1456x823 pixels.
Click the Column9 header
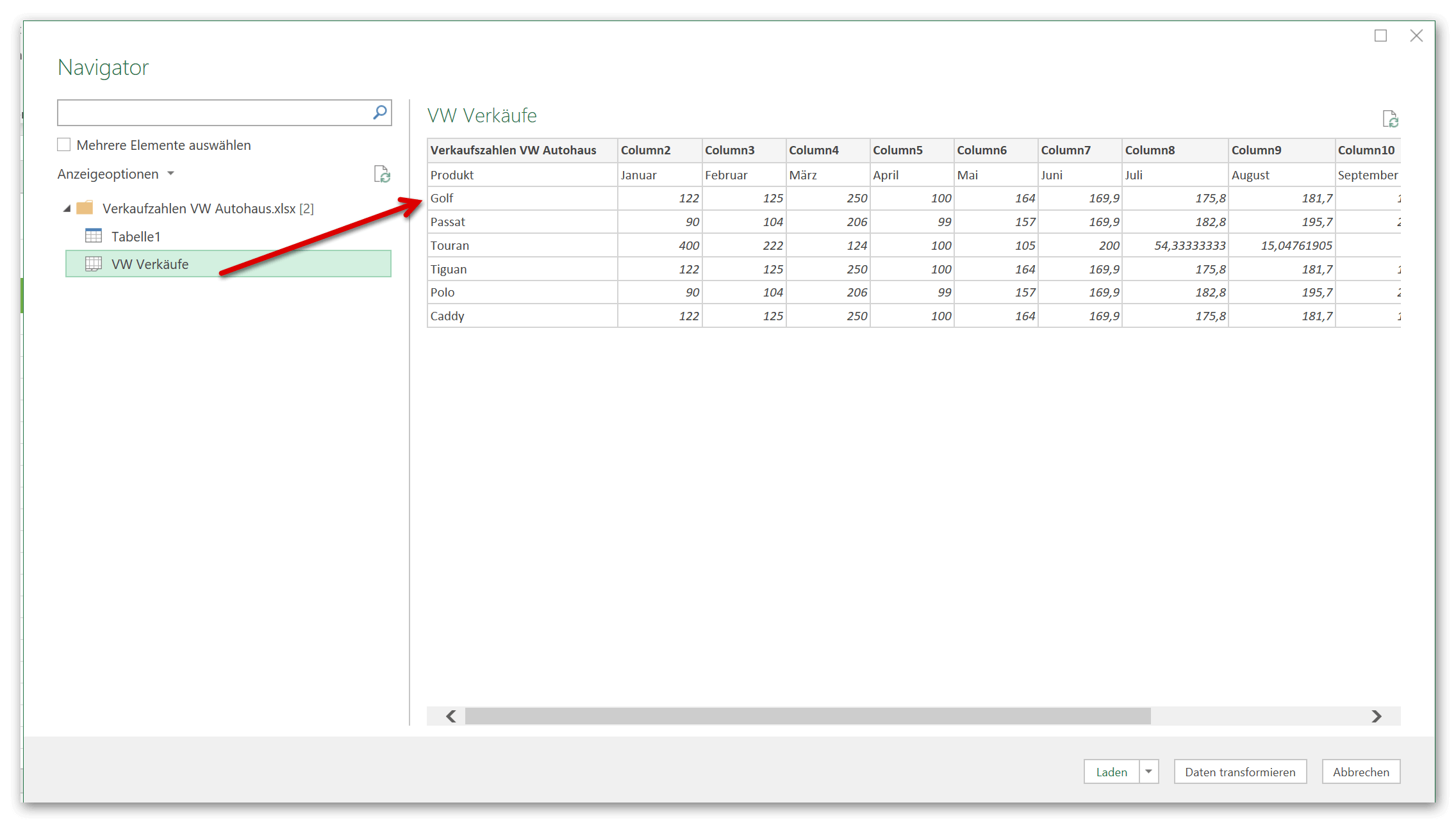click(1282, 151)
